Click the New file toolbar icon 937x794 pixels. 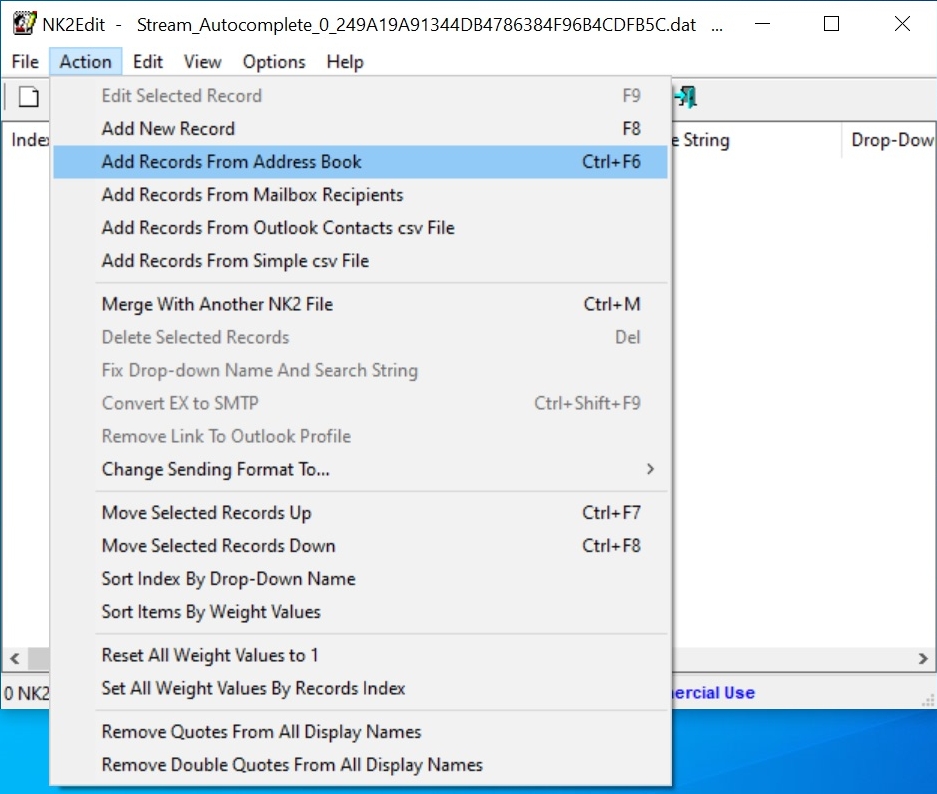[x=29, y=97]
